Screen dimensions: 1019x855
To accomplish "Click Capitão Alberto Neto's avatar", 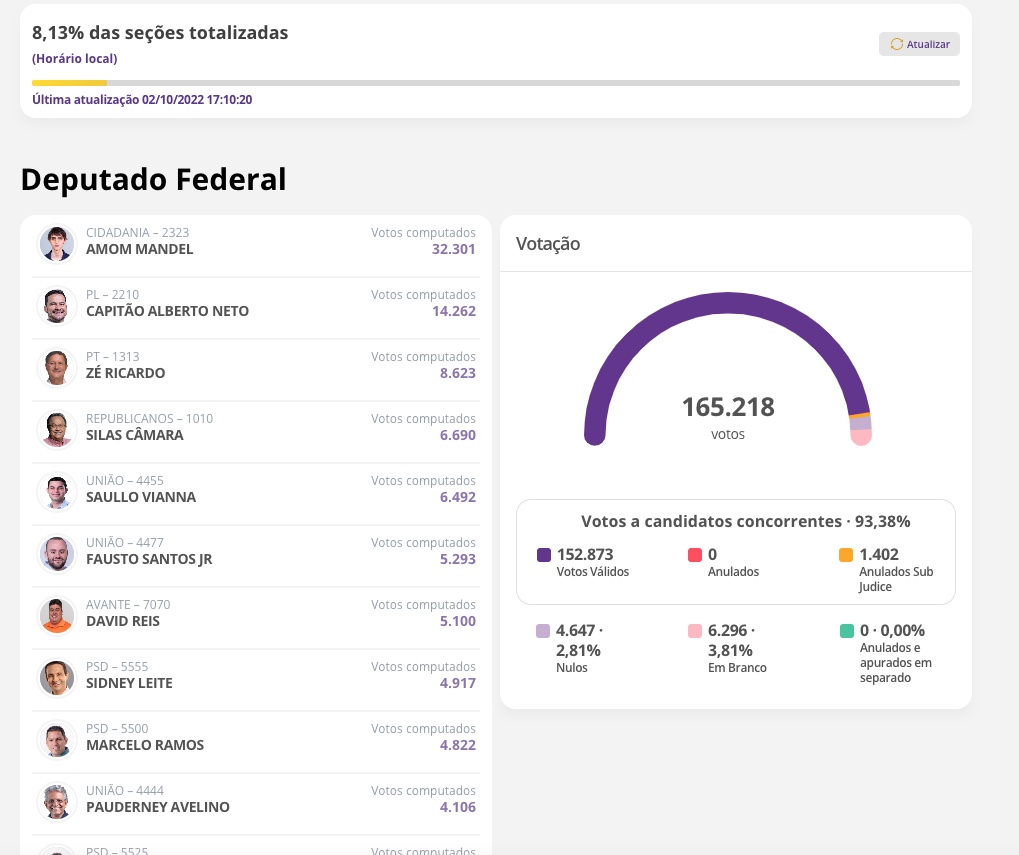I will (57, 305).
